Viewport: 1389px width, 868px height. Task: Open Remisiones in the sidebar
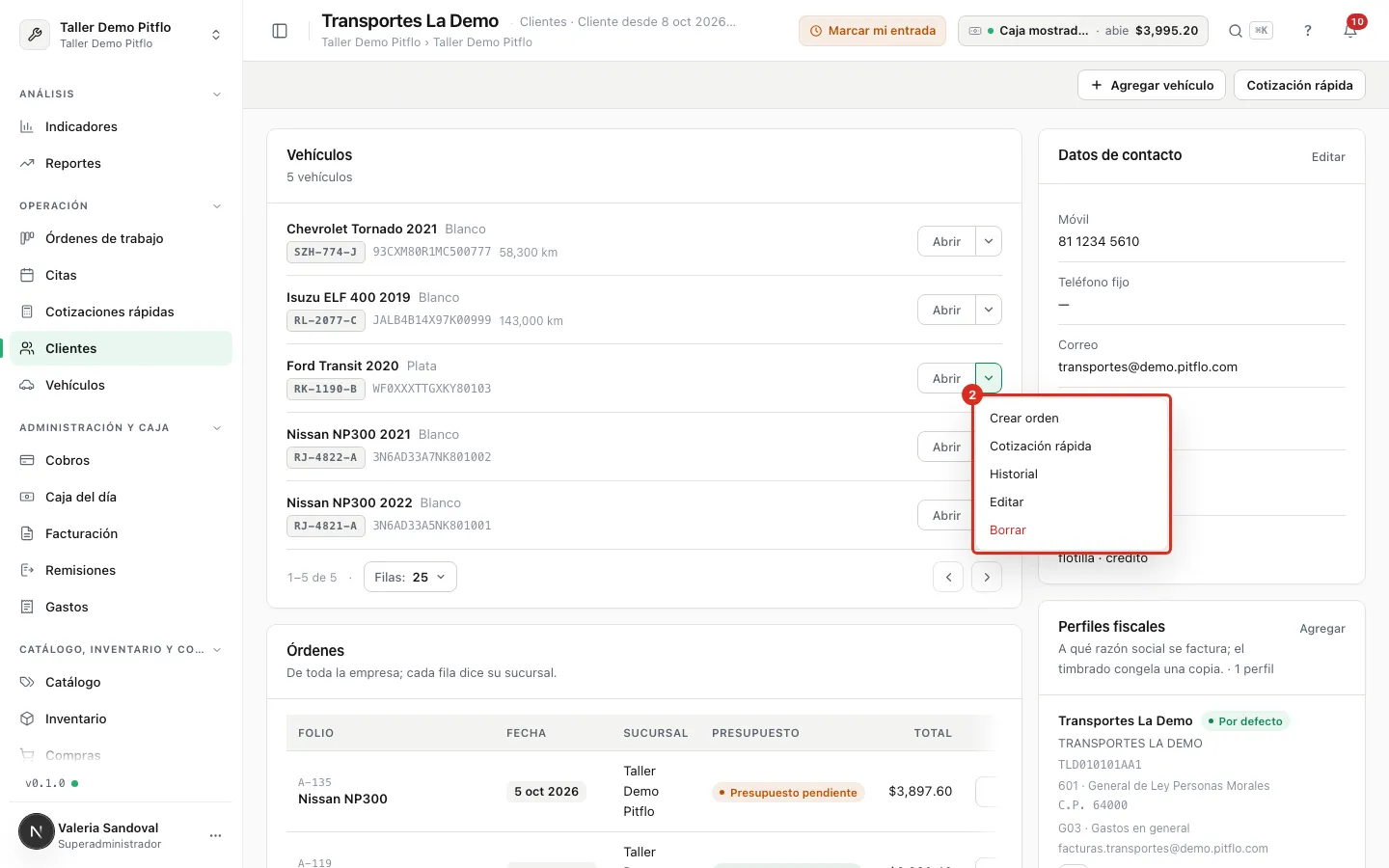point(122,570)
